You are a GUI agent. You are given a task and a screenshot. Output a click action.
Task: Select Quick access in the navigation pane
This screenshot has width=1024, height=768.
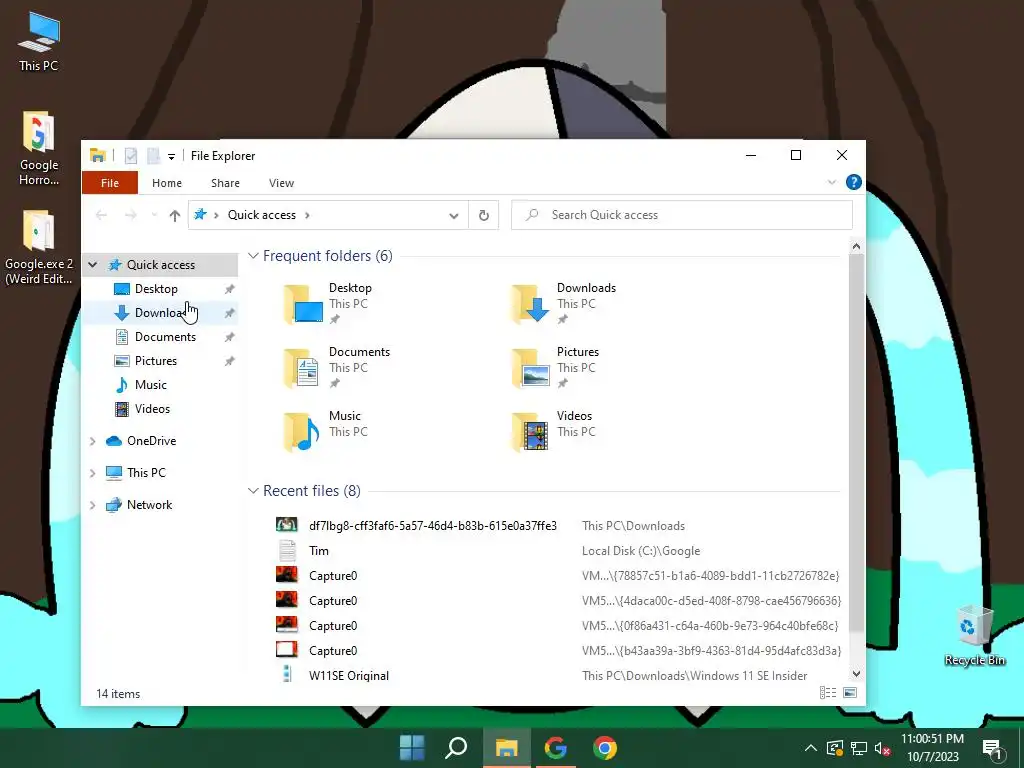tap(161, 264)
